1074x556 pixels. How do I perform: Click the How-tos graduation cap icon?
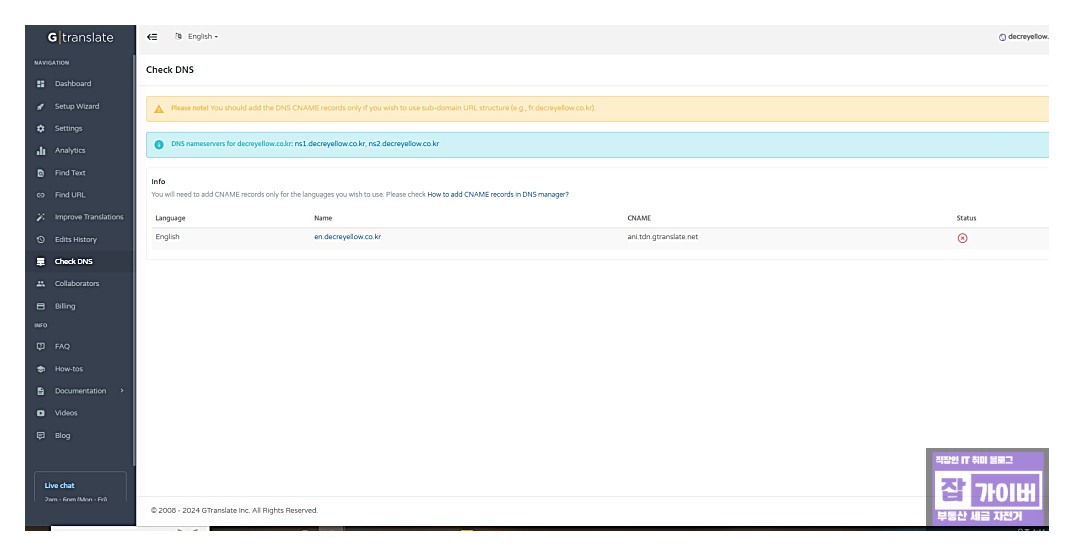tap(40, 369)
